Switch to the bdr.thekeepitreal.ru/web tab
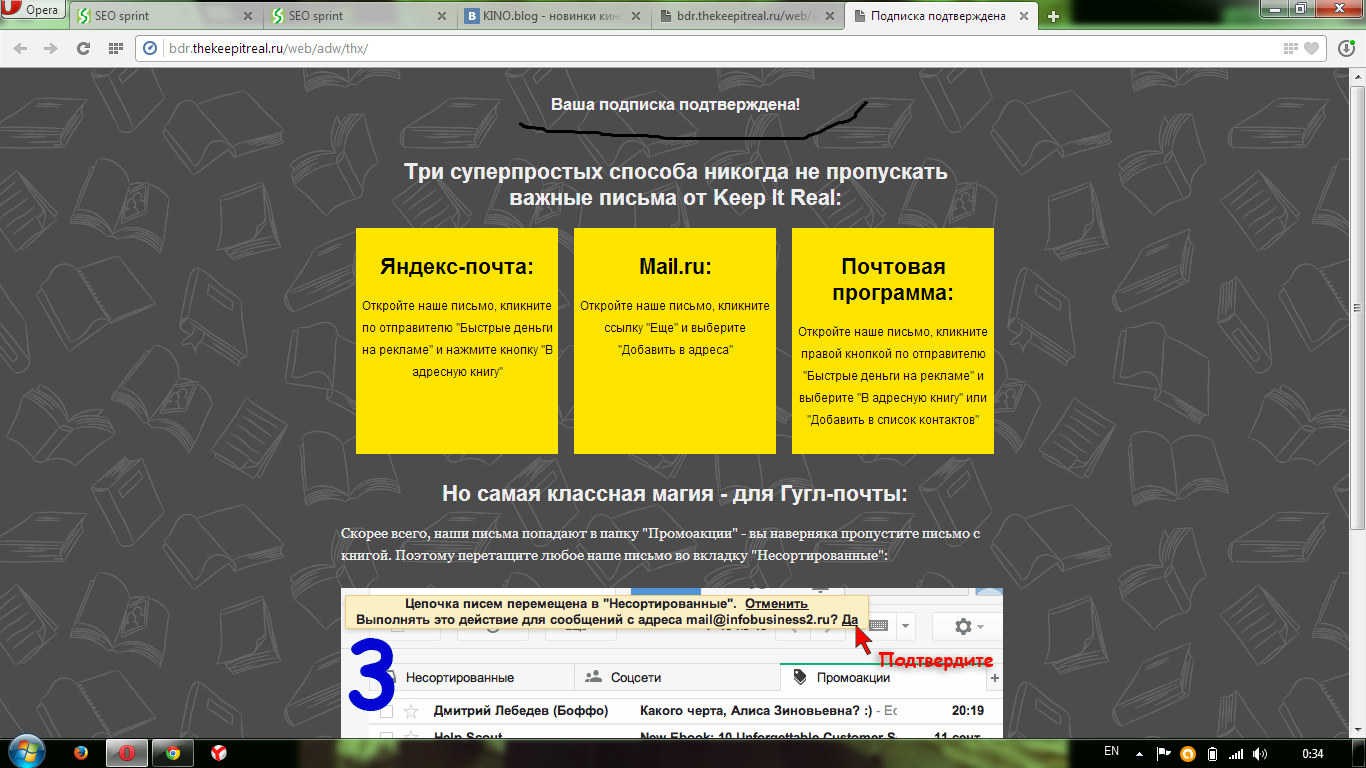Viewport: 1366px width, 768px height. pos(748,16)
